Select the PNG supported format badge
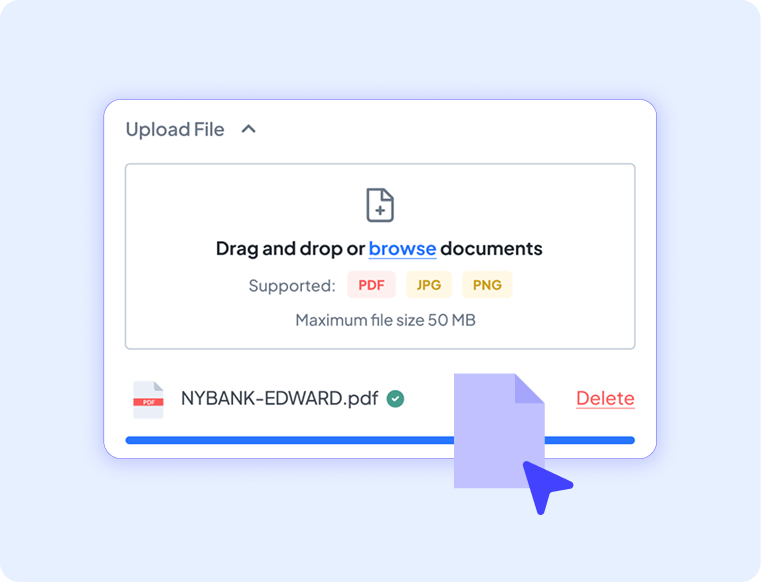The height and width of the screenshot is (582, 761). [487, 285]
